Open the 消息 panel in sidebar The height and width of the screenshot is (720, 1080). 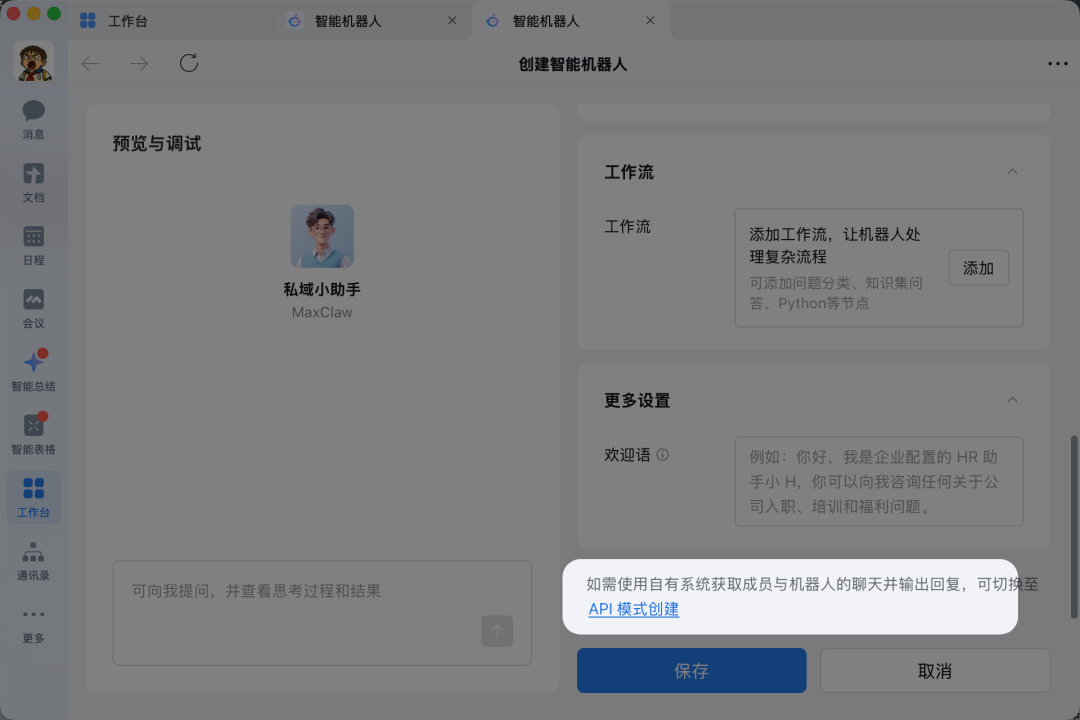(33, 118)
